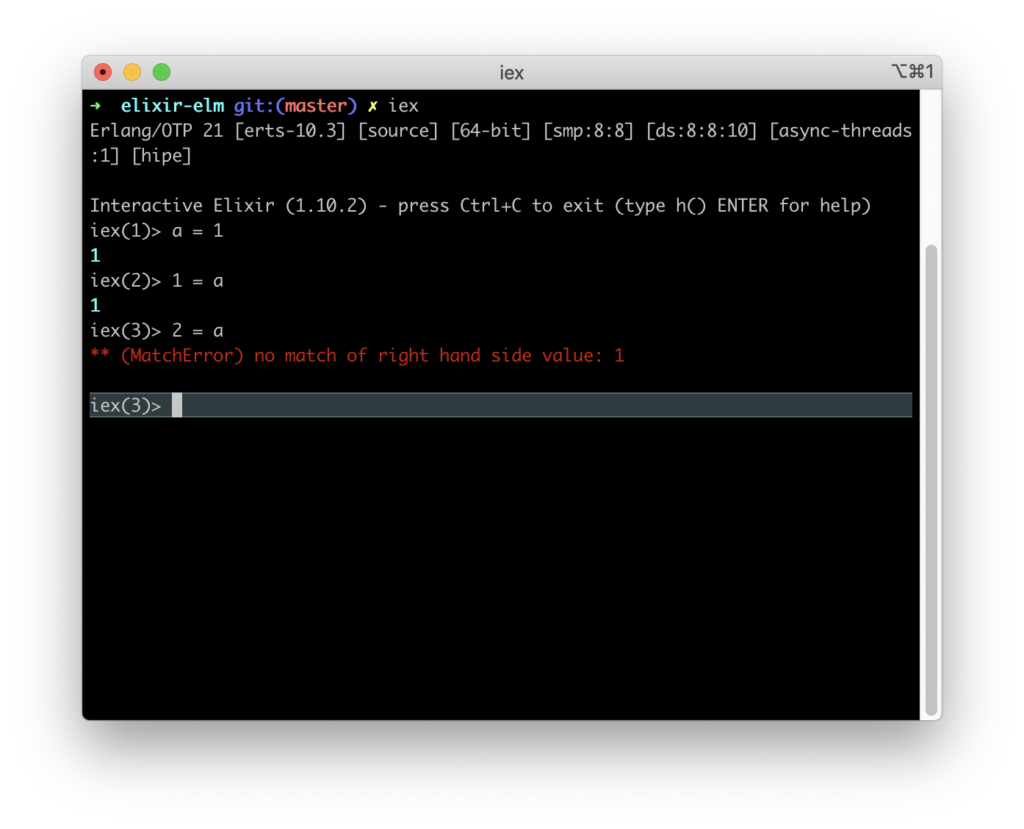
Task: Click the iex(3)> 2 = a line
Action: pyautogui.click(x=157, y=331)
